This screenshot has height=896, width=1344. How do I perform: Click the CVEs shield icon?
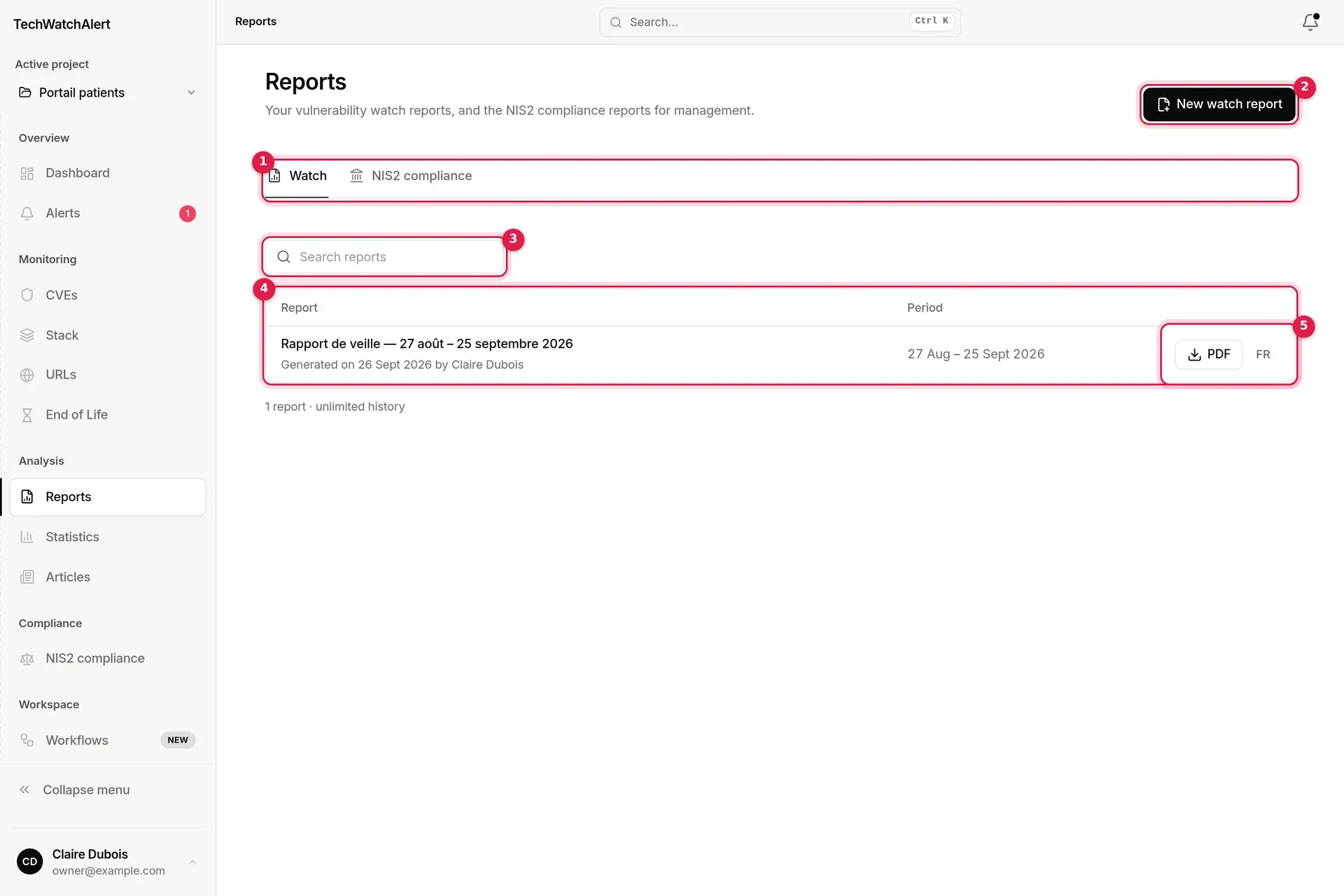pos(27,295)
